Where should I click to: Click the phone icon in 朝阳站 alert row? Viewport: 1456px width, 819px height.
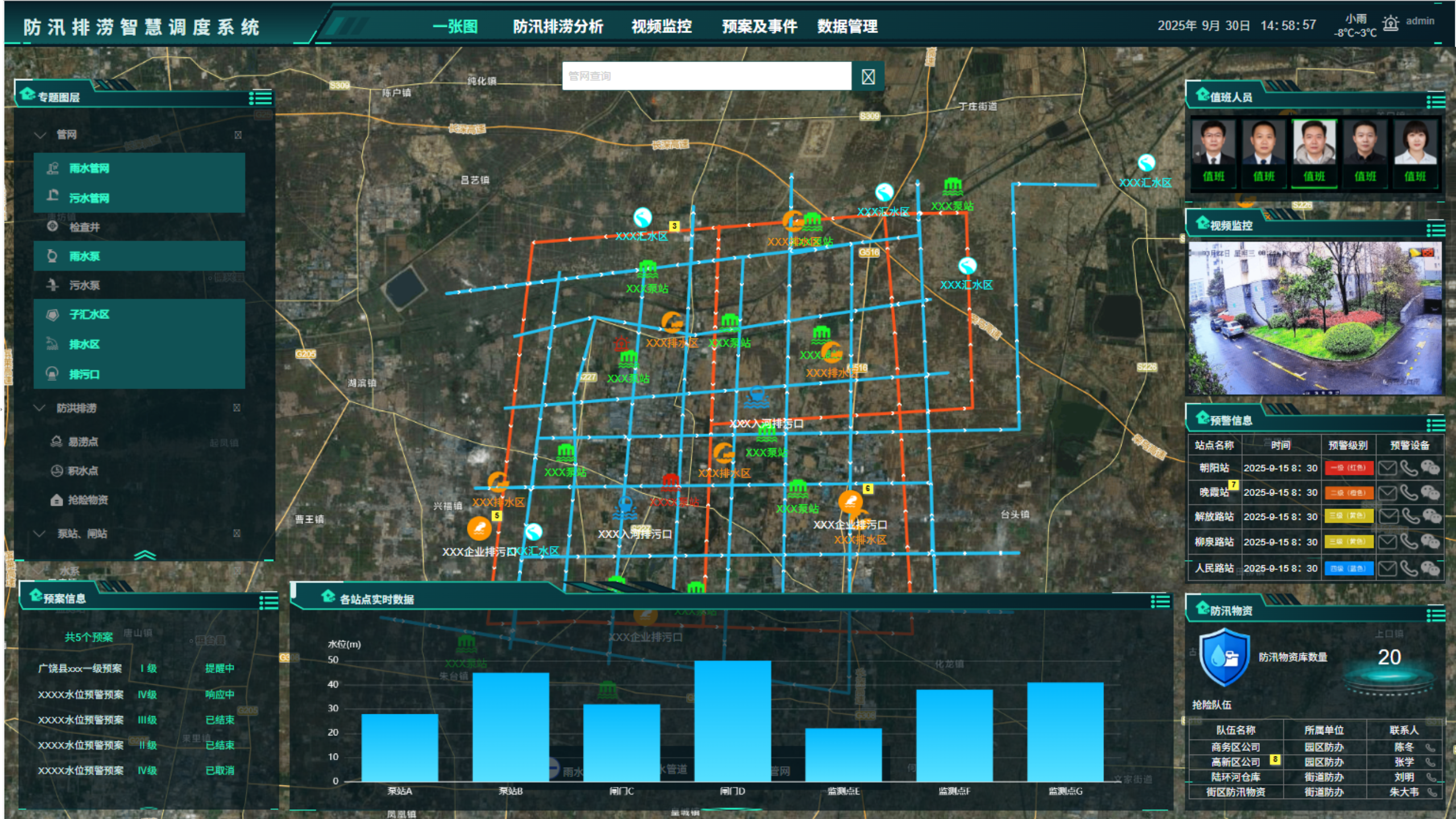tap(1409, 468)
